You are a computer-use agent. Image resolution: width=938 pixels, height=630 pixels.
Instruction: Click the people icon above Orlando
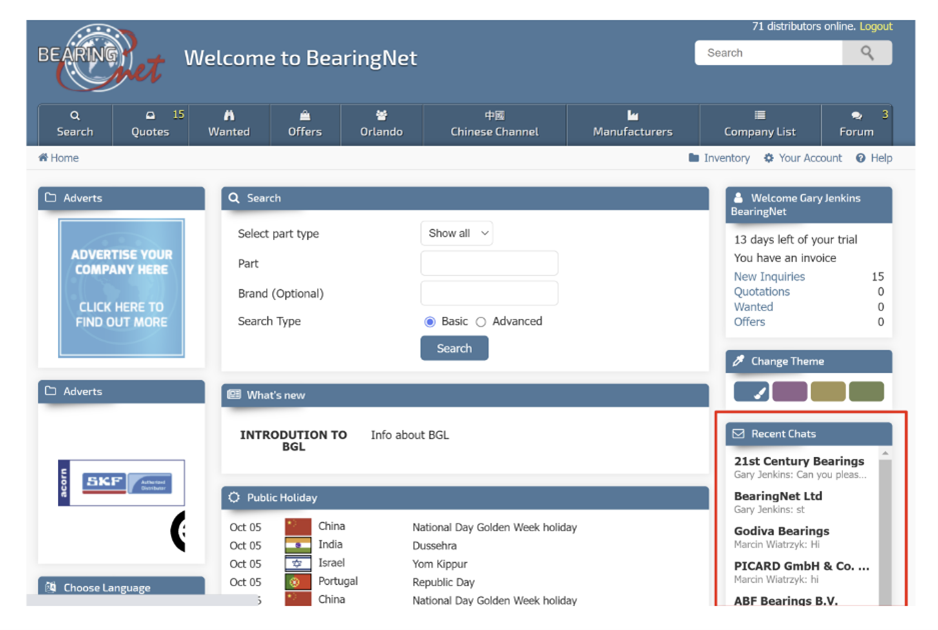pos(381,115)
